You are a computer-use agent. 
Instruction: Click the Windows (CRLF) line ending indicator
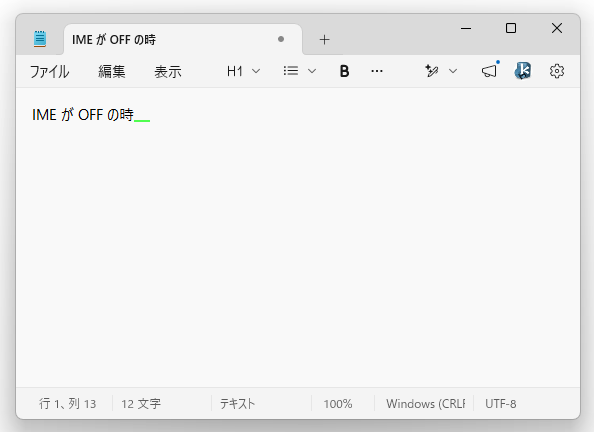(x=425, y=404)
